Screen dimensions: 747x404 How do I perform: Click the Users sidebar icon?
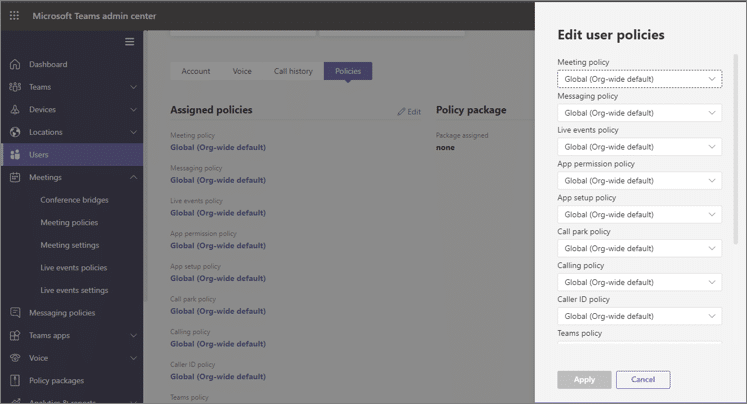[x=15, y=155]
